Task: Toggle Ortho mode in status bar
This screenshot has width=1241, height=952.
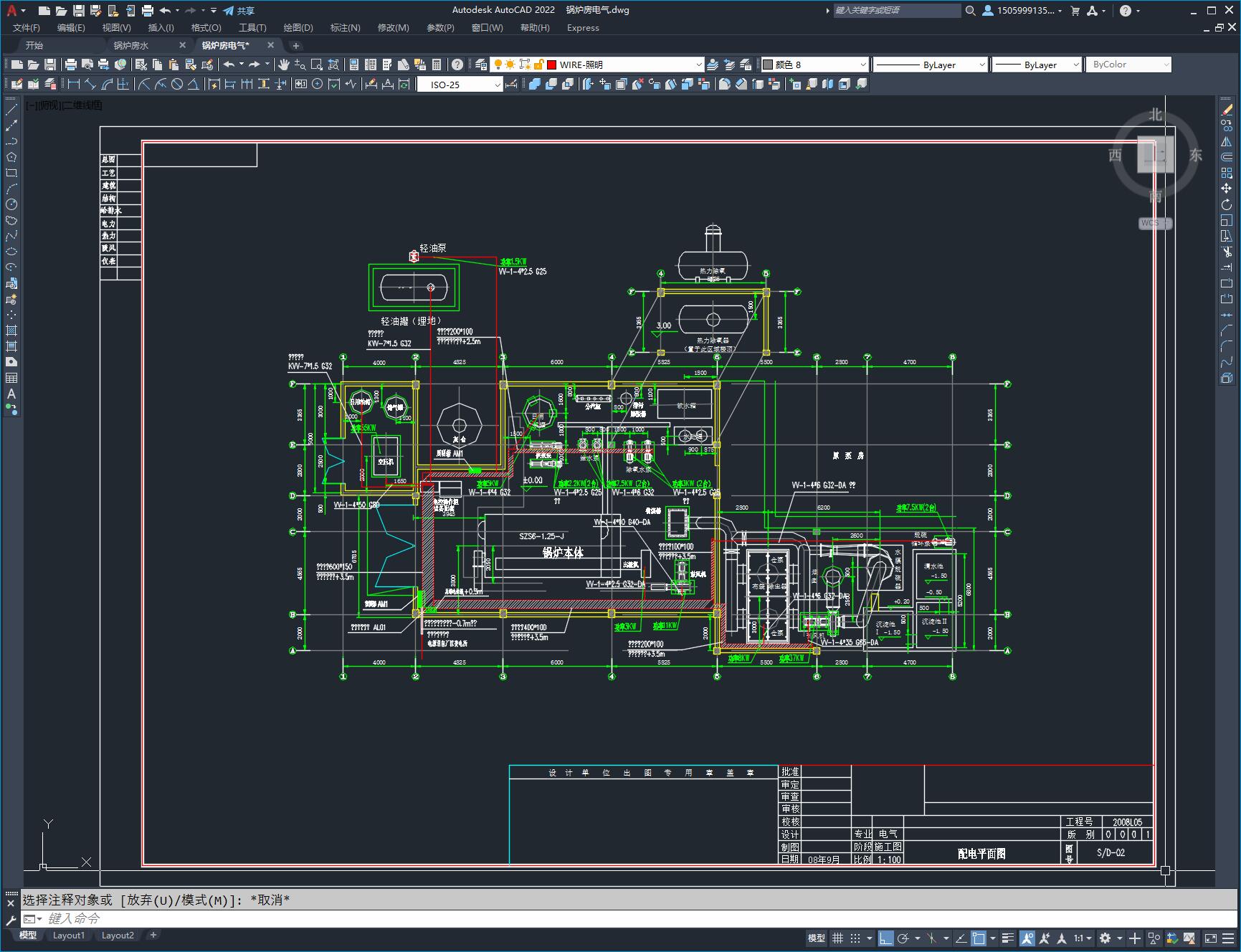Action: pyautogui.click(x=886, y=938)
